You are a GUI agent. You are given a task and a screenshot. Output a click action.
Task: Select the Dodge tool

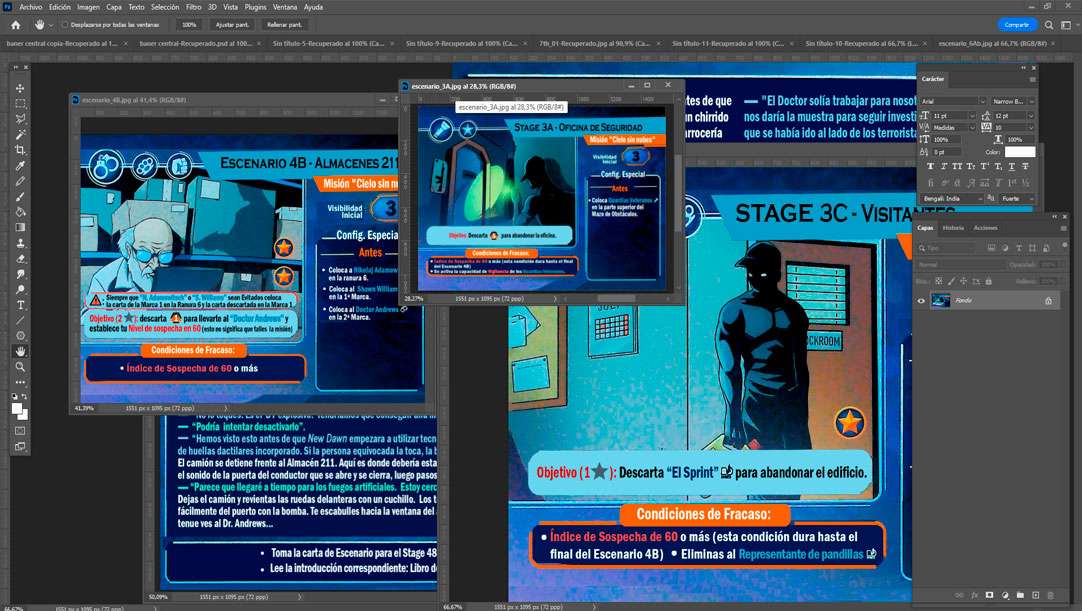[x=20, y=289]
